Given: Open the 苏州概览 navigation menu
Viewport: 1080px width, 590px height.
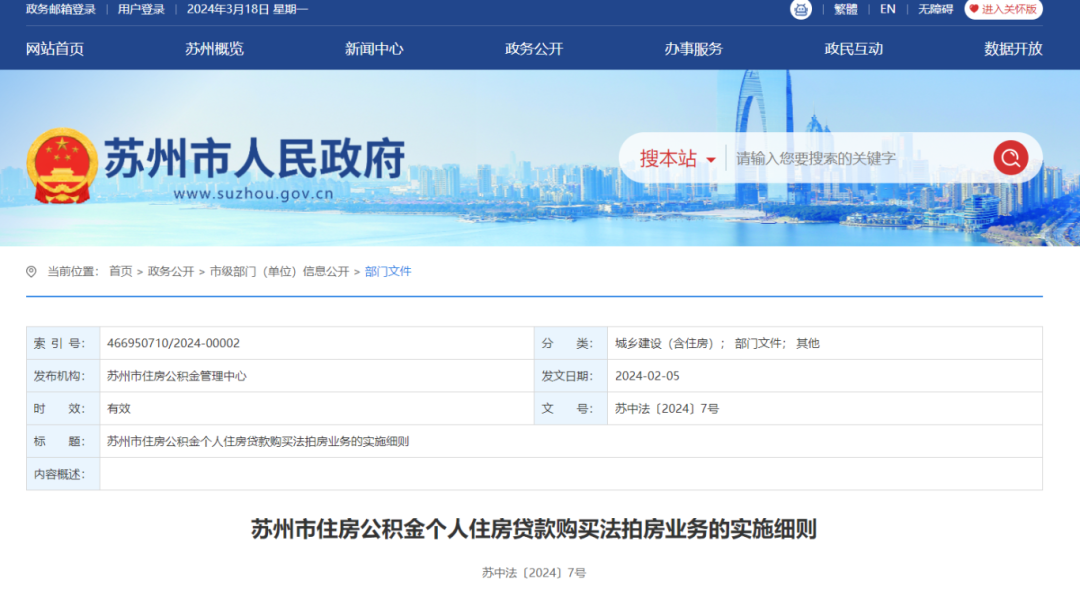Looking at the screenshot, I should point(214,49).
